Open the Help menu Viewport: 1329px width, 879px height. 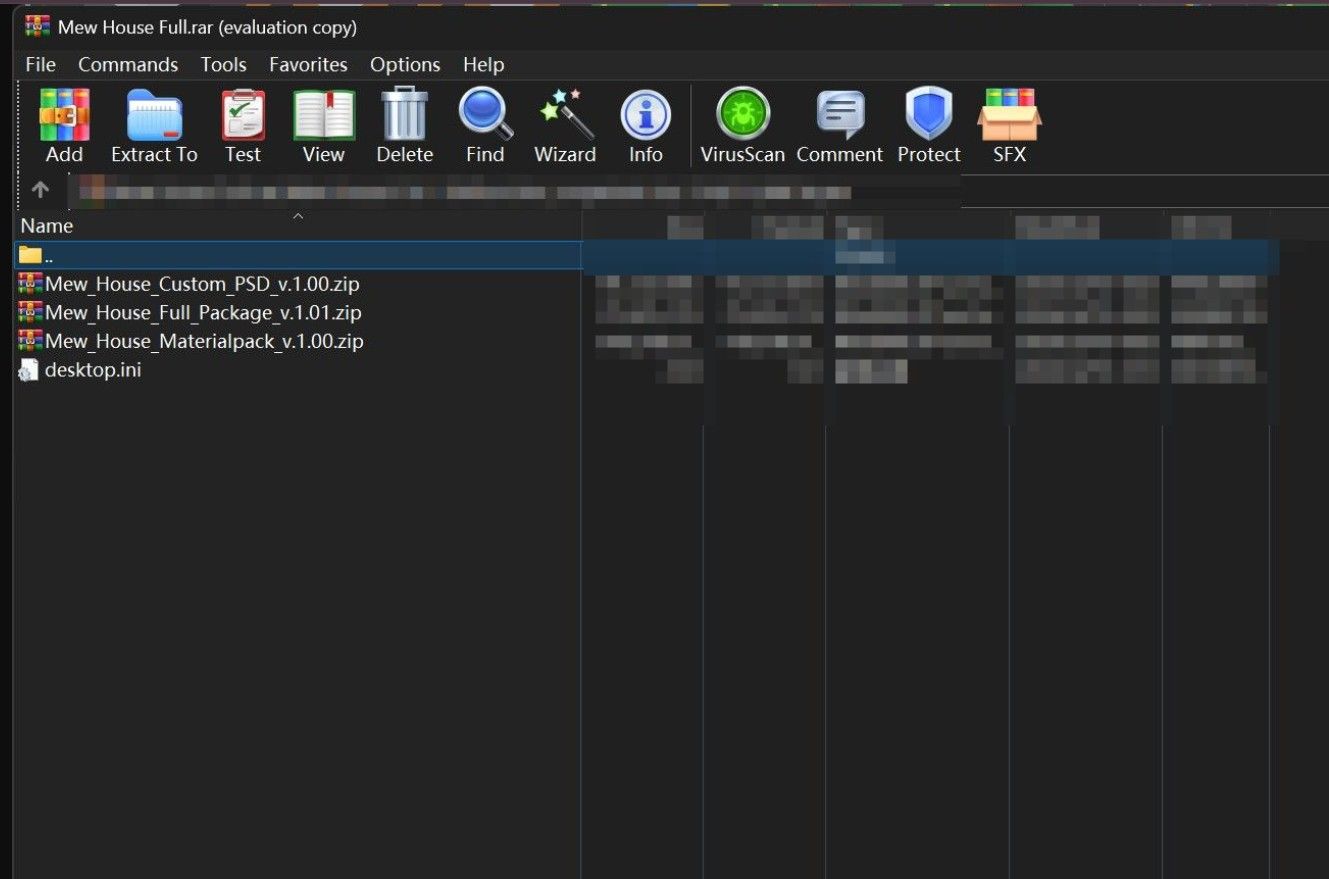[x=483, y=64]
